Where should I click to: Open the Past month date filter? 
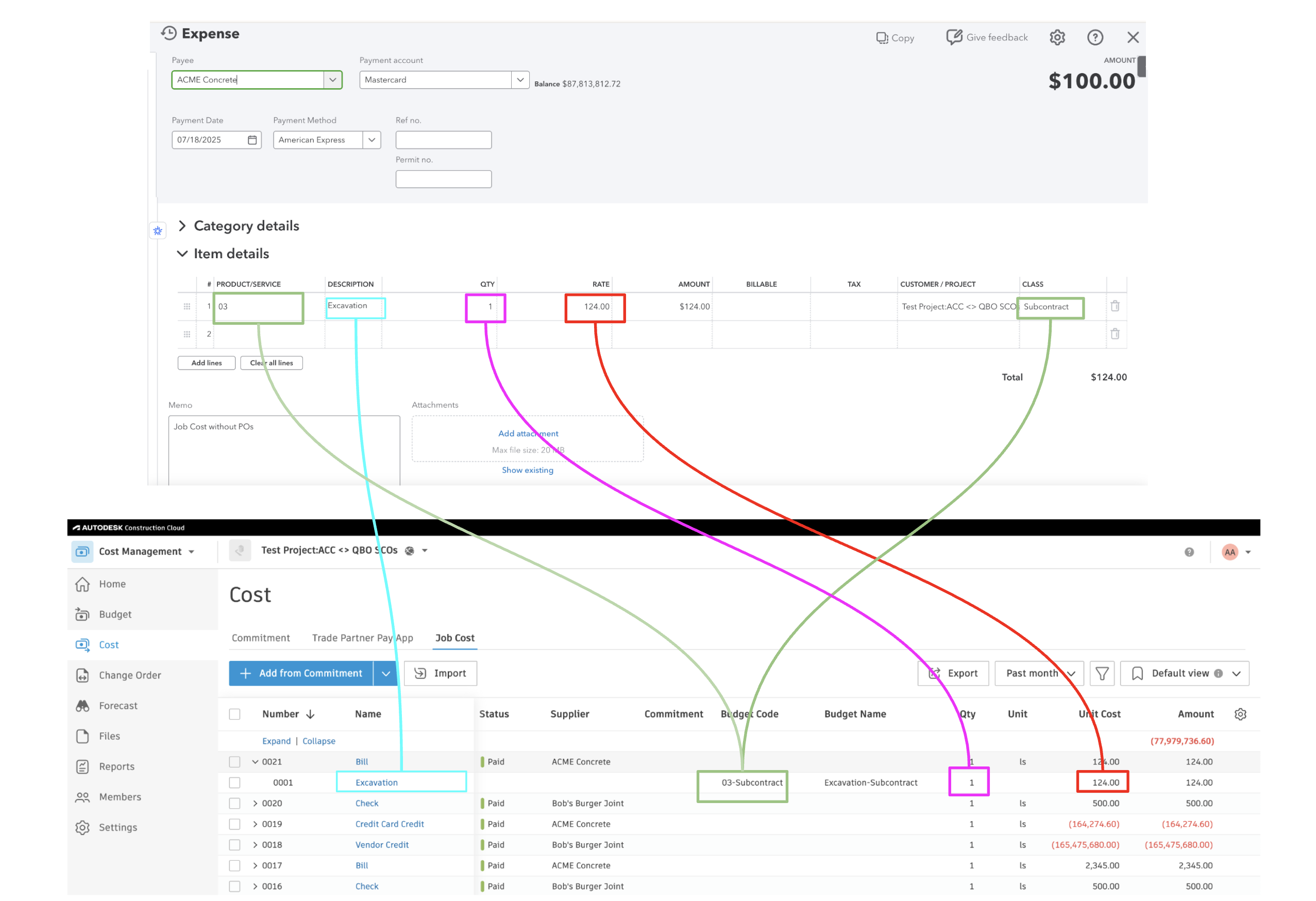click(x=1039, y=673)
